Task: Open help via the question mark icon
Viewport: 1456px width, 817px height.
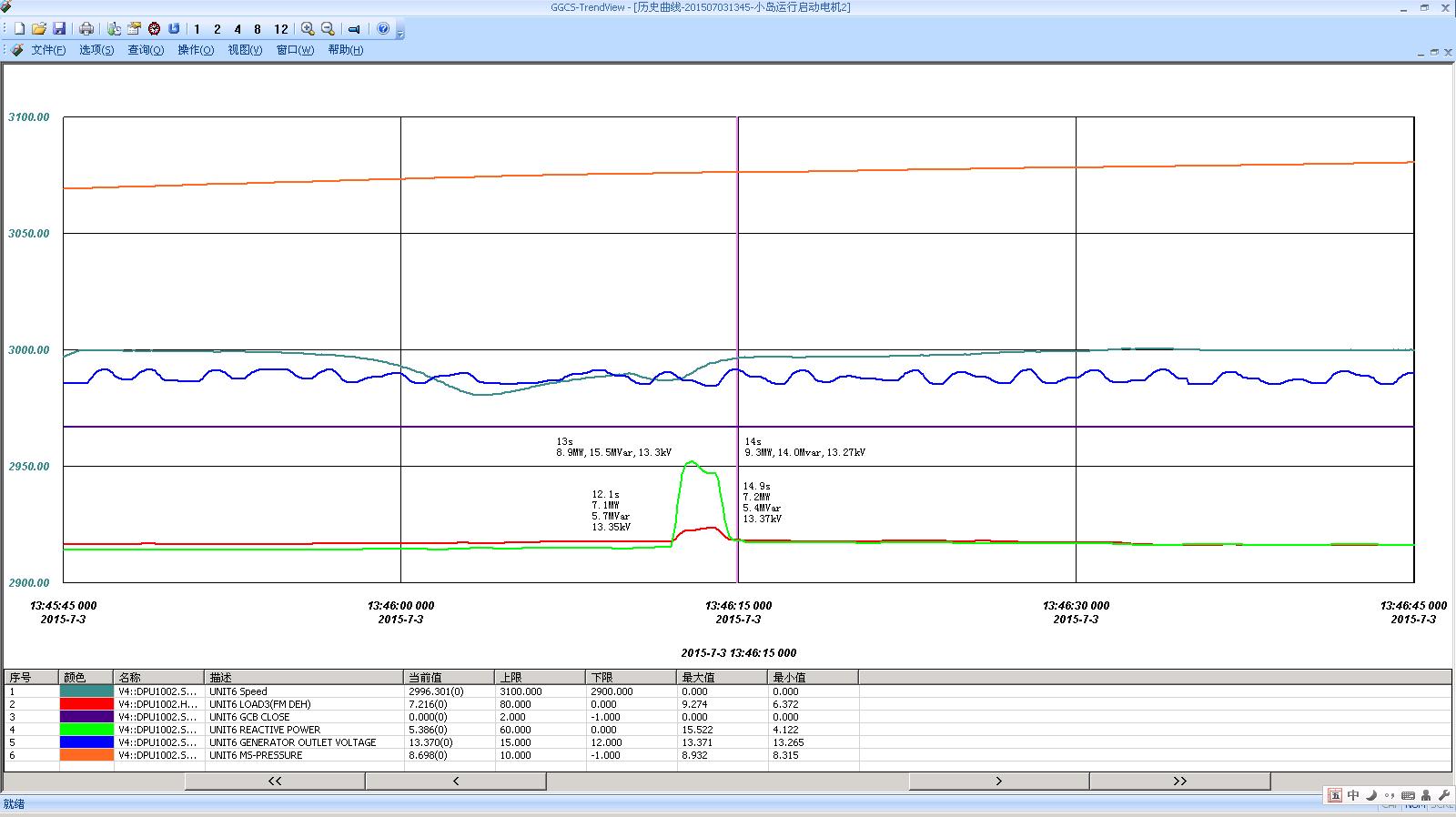Action: point(383,29)
